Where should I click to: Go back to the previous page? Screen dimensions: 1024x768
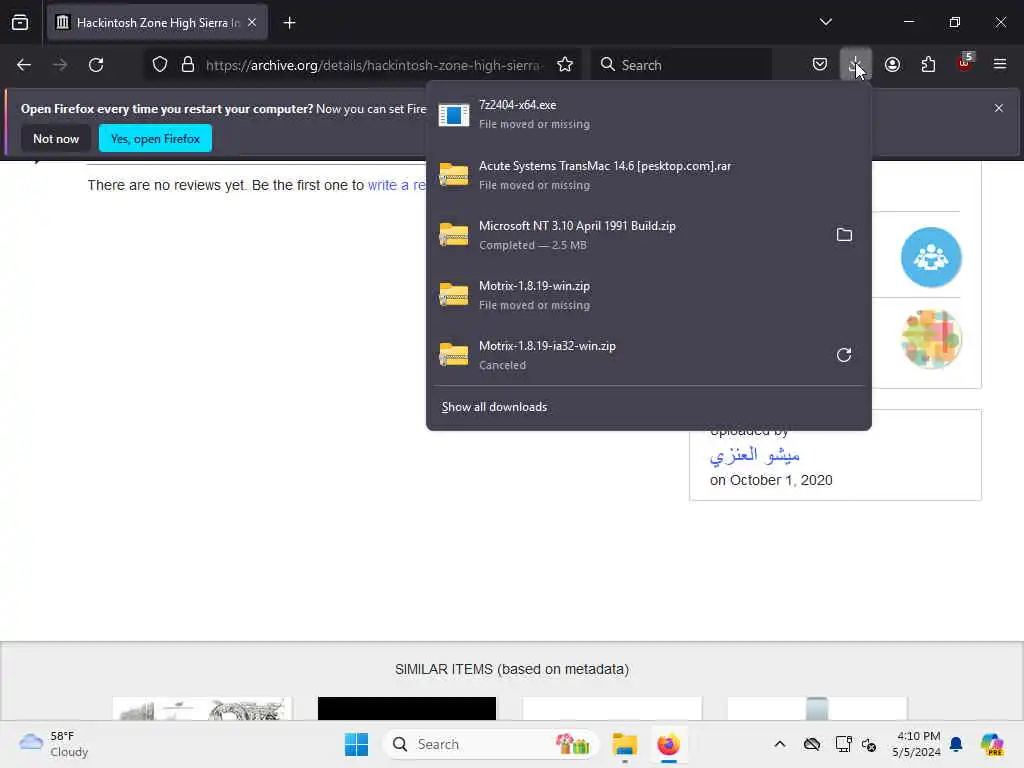(24, 65)
